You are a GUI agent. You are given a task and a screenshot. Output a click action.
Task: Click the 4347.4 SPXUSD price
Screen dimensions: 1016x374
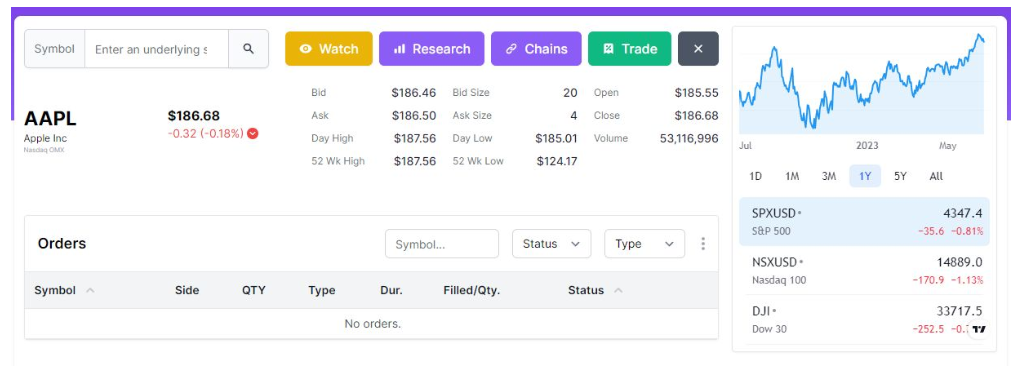(963, 213)
